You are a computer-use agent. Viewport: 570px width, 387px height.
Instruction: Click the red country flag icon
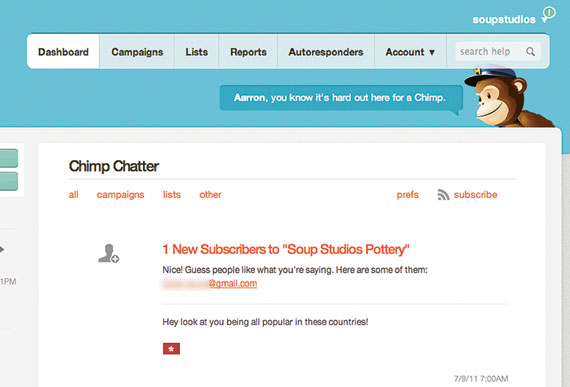(x=171, y=349)
